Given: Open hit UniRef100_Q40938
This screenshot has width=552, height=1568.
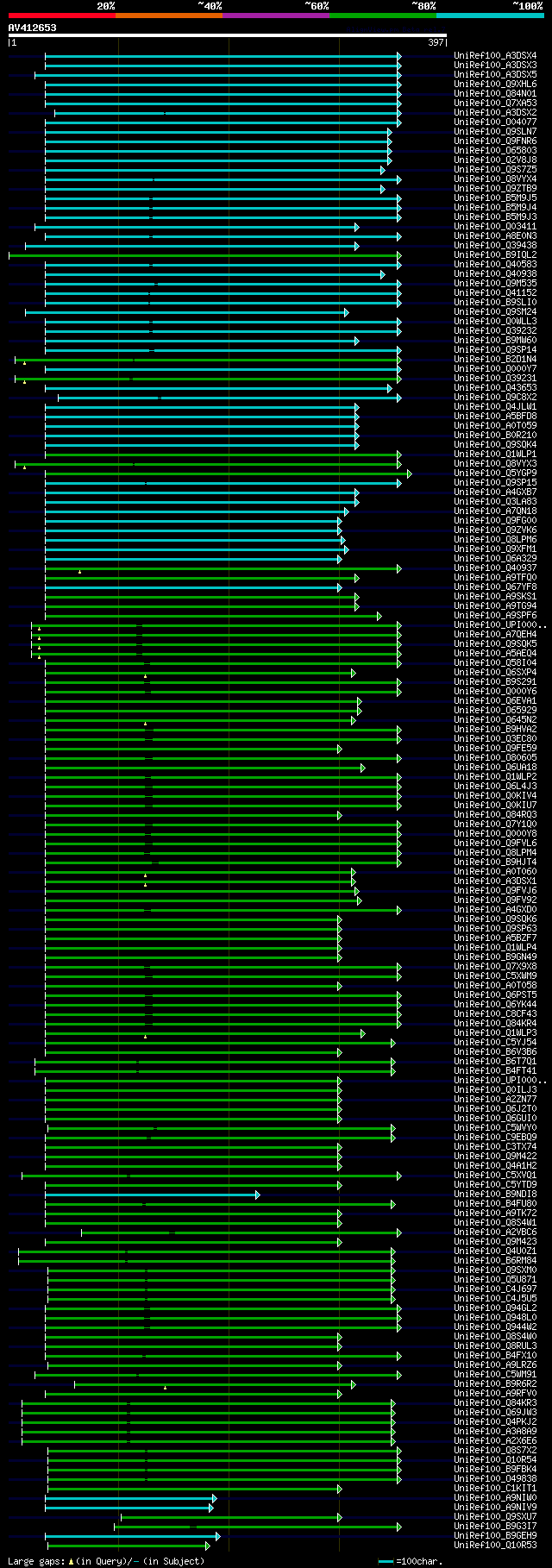Looking at the screenshot, I should tap(495, 274).
